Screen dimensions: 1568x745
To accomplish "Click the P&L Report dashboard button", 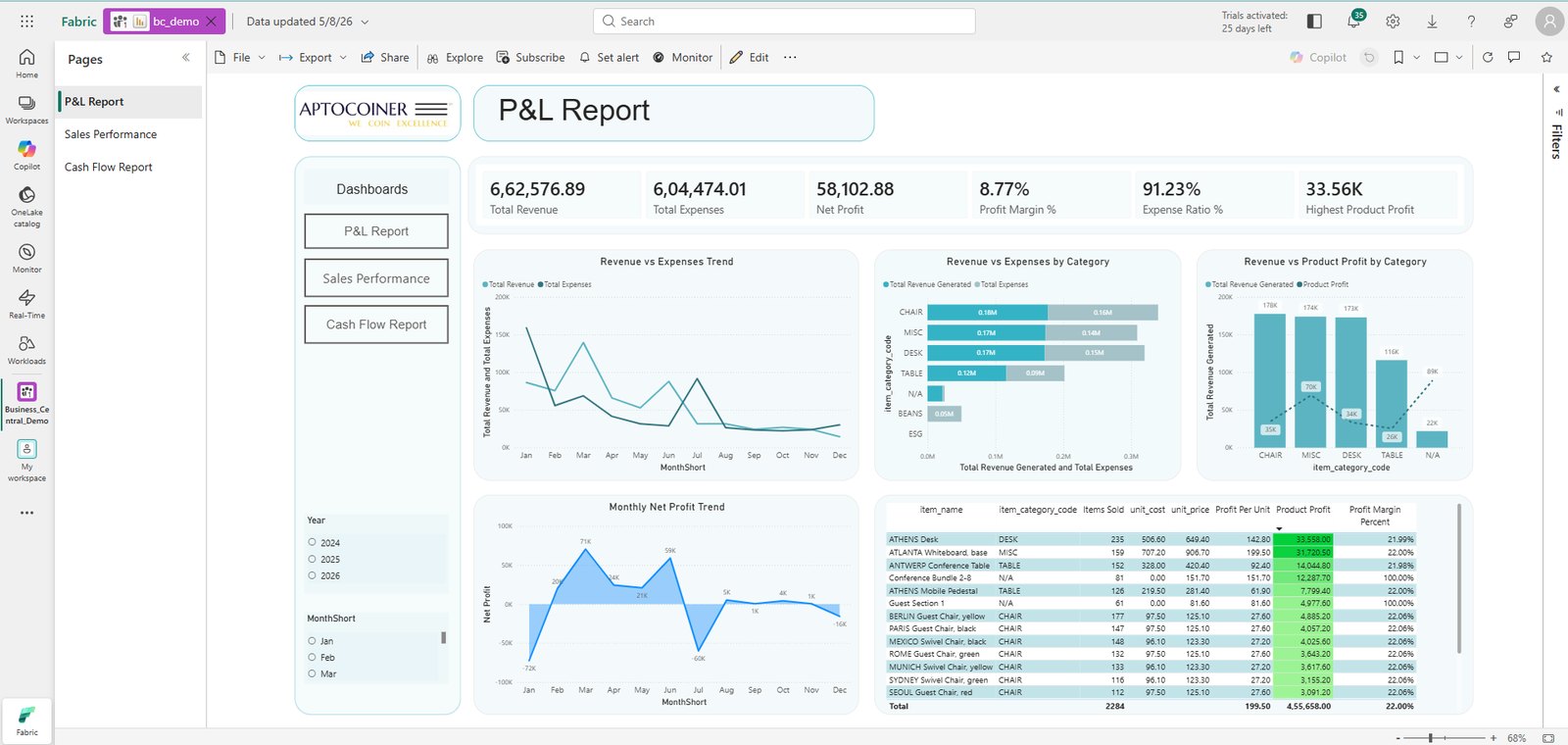I will pos(376,231).
